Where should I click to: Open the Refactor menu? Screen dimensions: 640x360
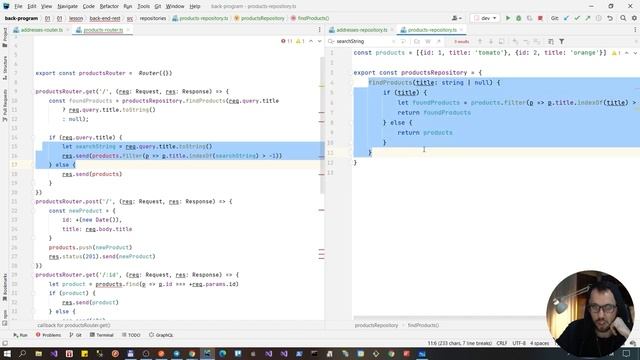point(109,7)
